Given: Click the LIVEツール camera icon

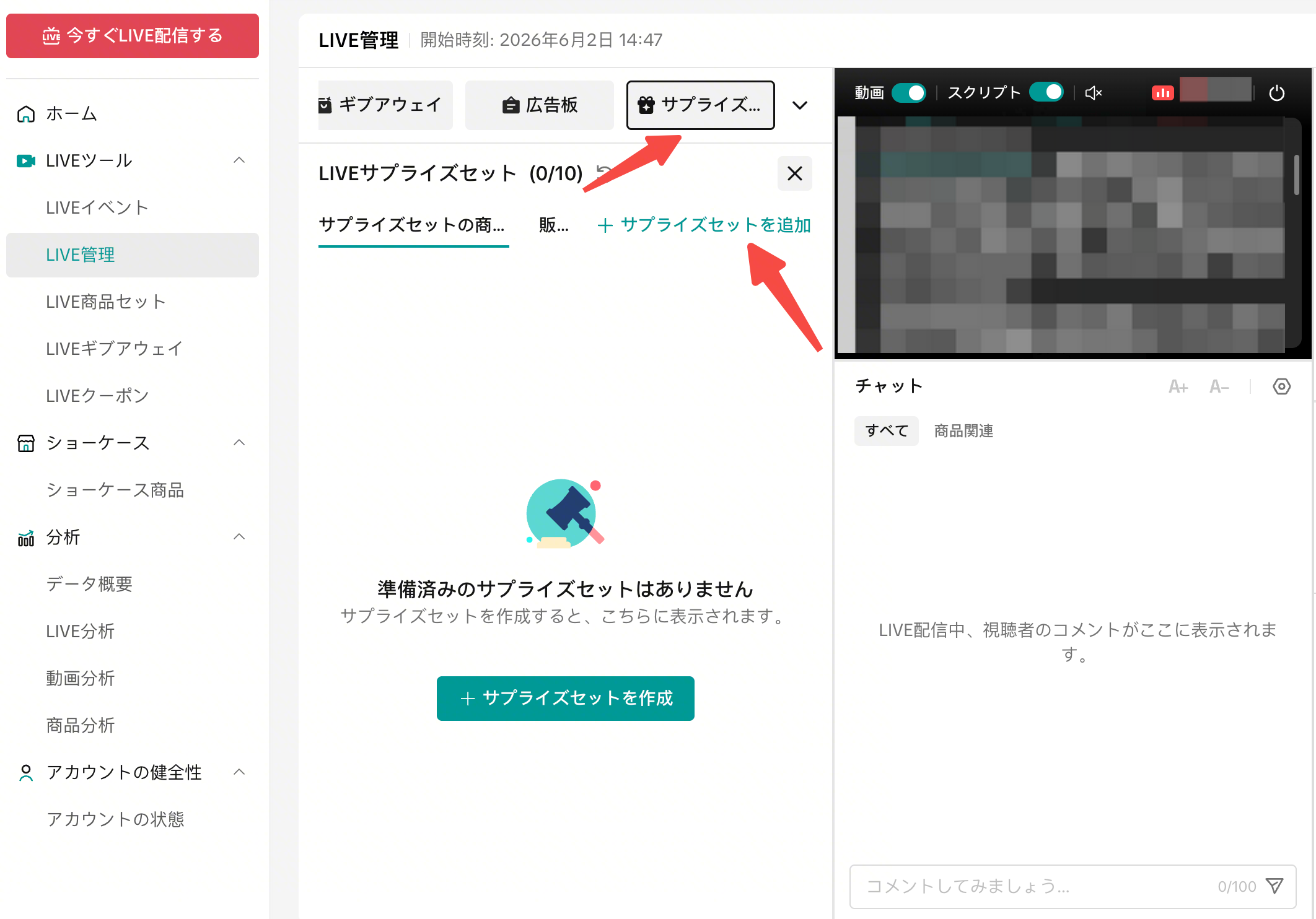Looking at the screenshot, I should [25, 161].
